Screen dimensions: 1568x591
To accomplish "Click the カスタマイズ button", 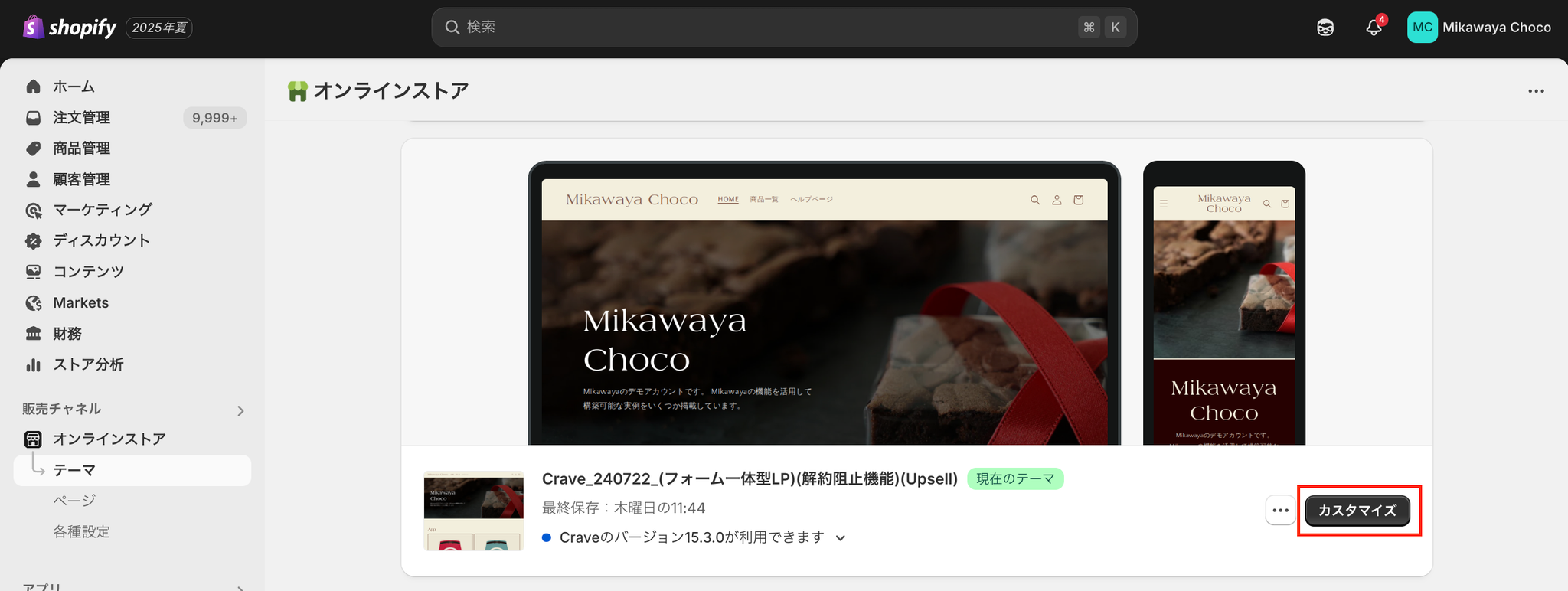I will (1357, 511).
